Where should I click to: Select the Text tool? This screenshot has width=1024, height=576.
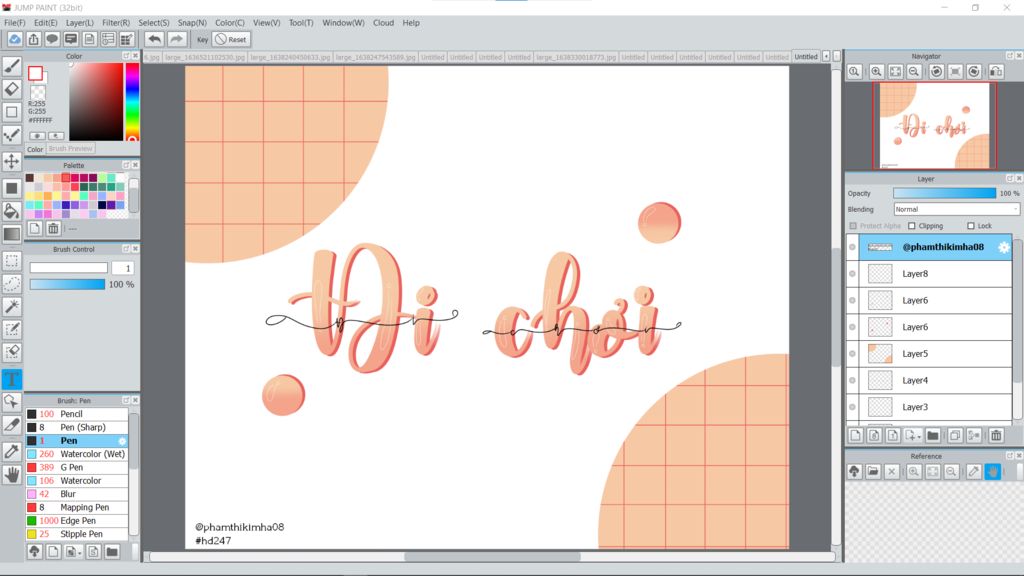[12, 379]
